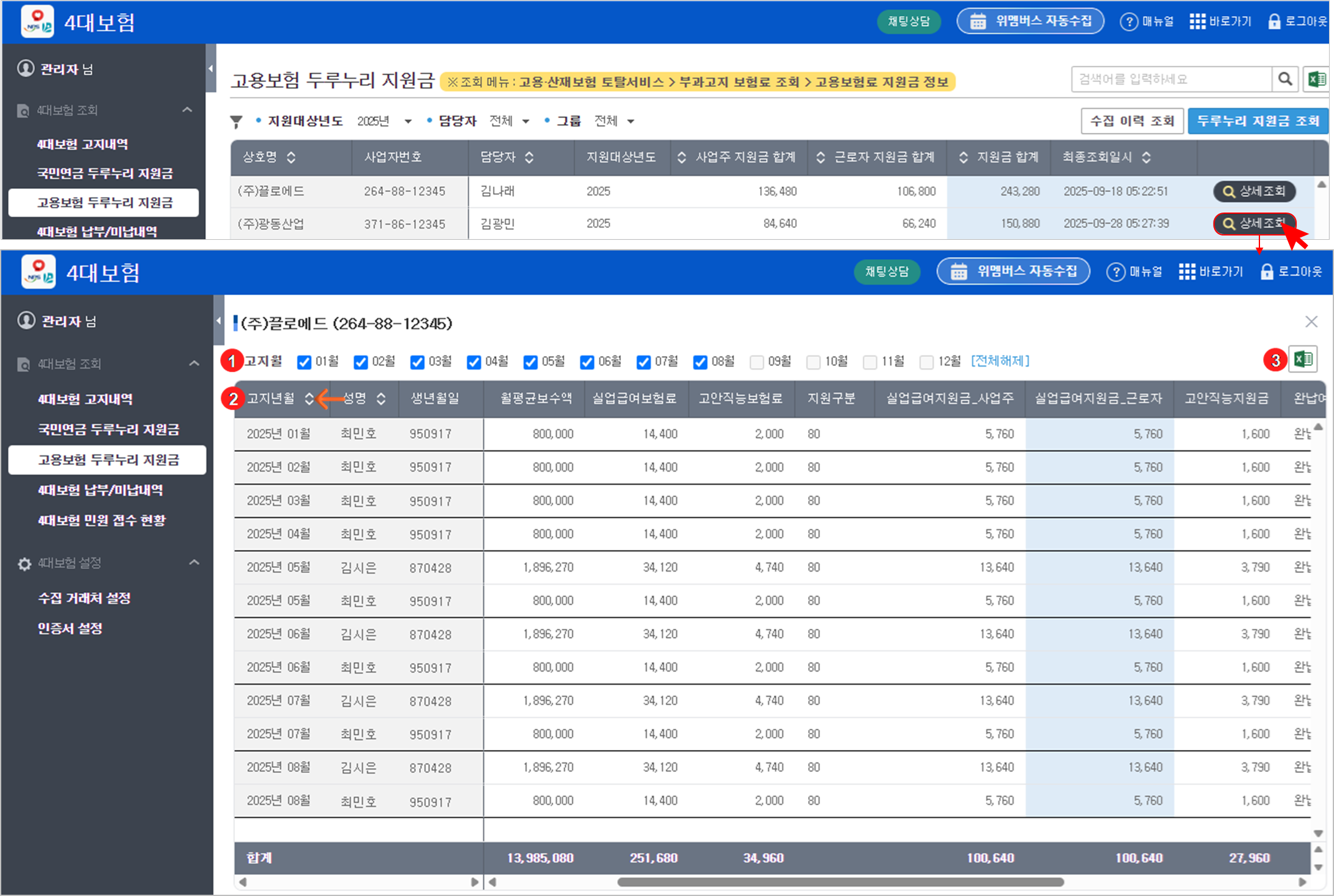Viewport: 1334px width, 896px height.
Task: Uncheck the 01월 checkbox
Action: click(304, 362)
